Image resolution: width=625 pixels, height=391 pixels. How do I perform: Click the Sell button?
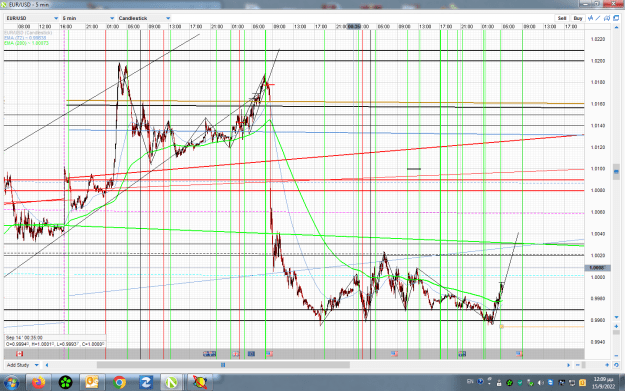tap(562, 18)
